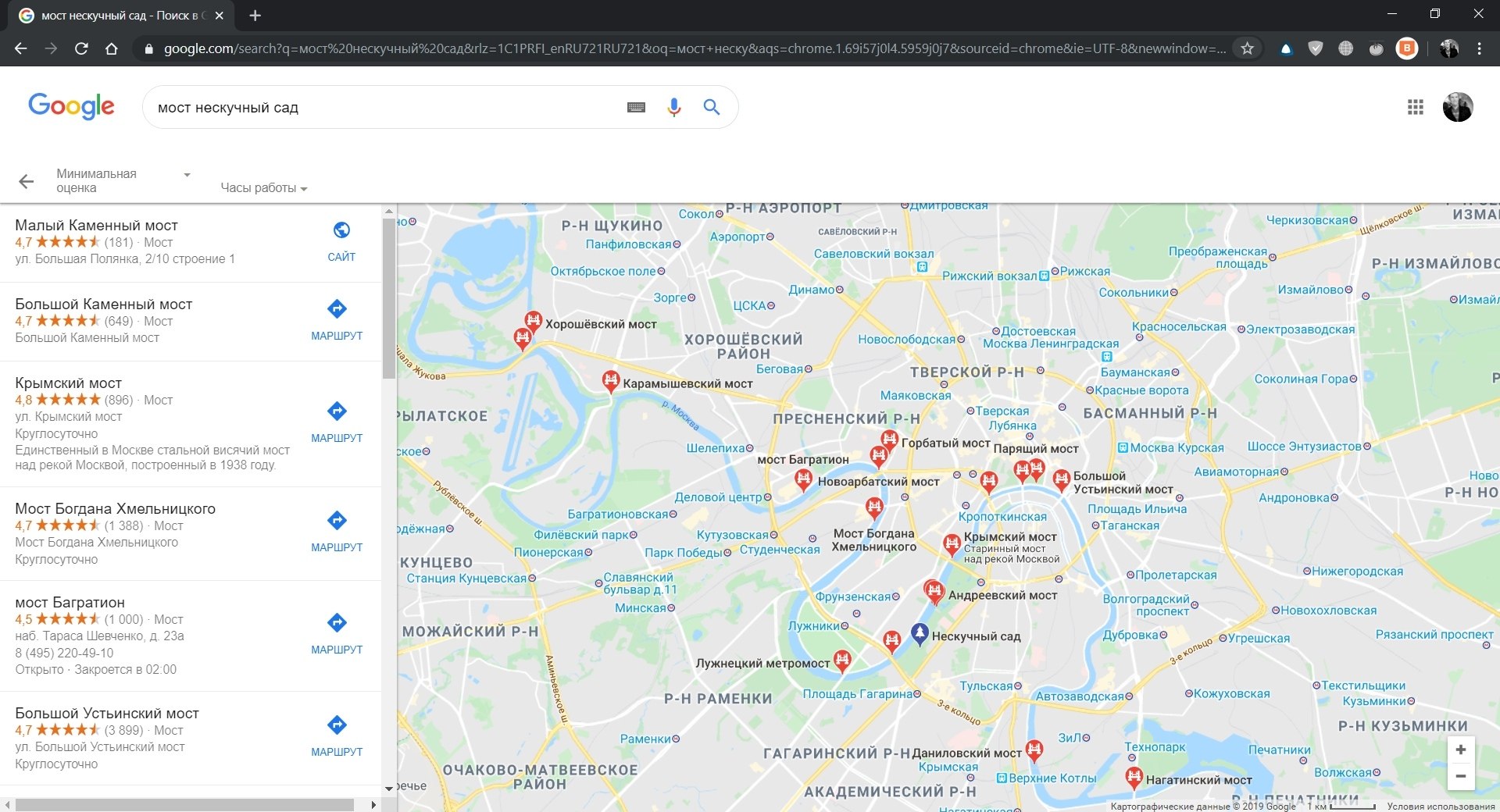Zoom out the map with minus button
The width and height of the screenshot is (1500, 812).
pos(1460,776)
